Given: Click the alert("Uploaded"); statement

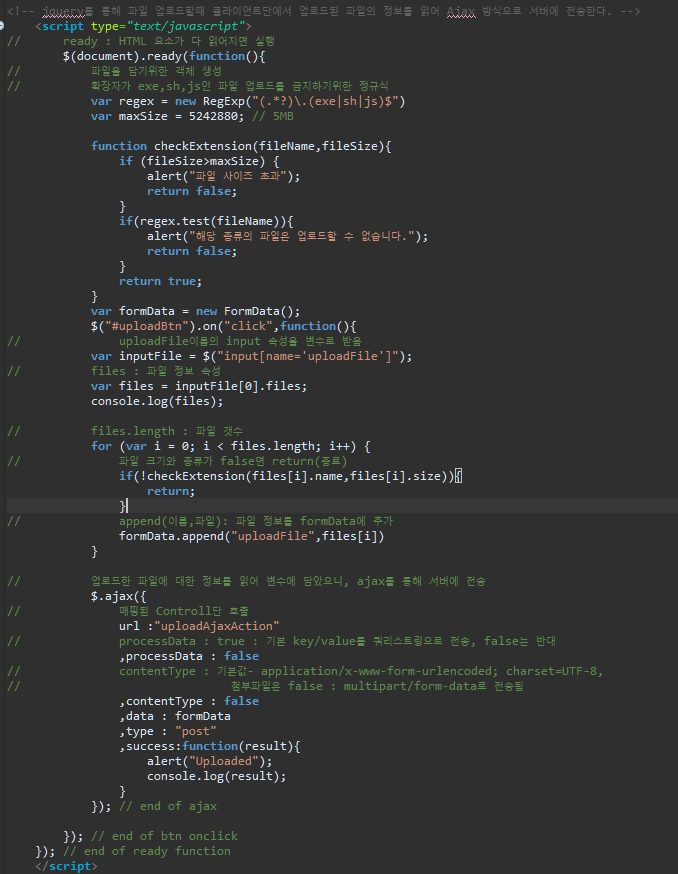Looking at the screenshot, I should tap(210, 762).
